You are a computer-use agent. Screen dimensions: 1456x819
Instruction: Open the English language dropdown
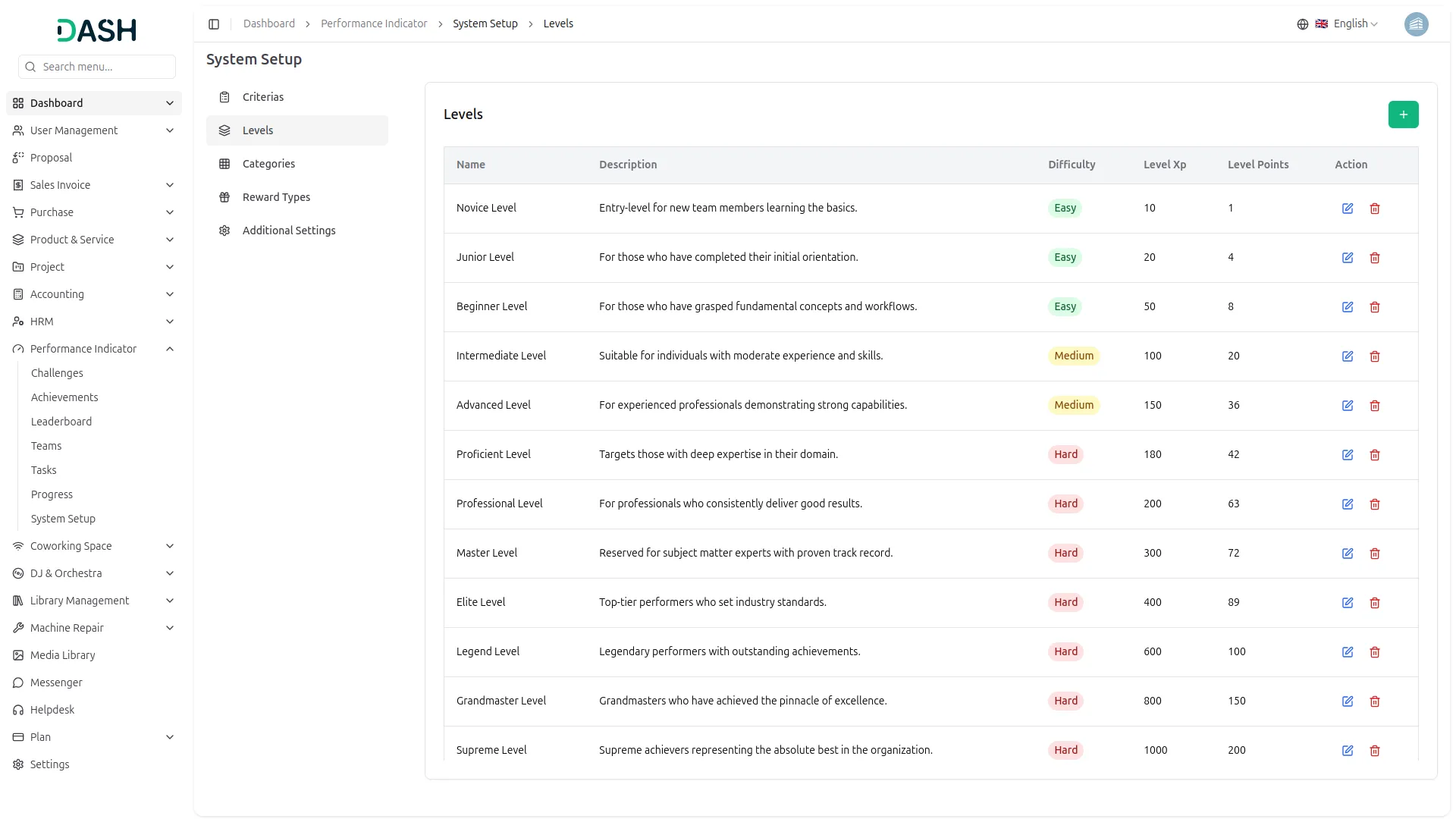coord(1355,24)
